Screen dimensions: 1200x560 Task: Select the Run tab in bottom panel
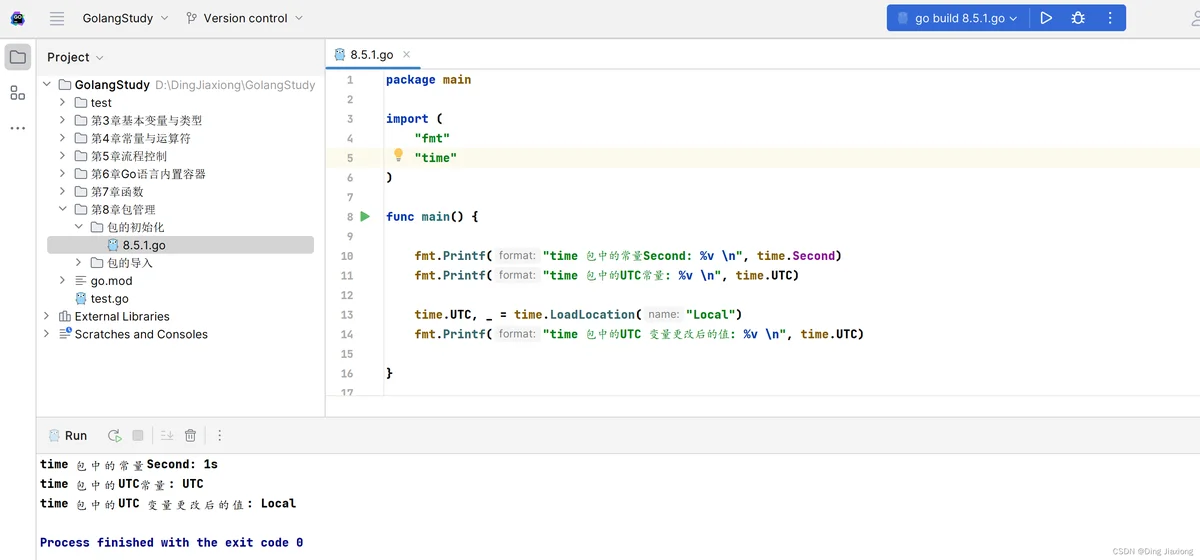click(x=68, y=435)
